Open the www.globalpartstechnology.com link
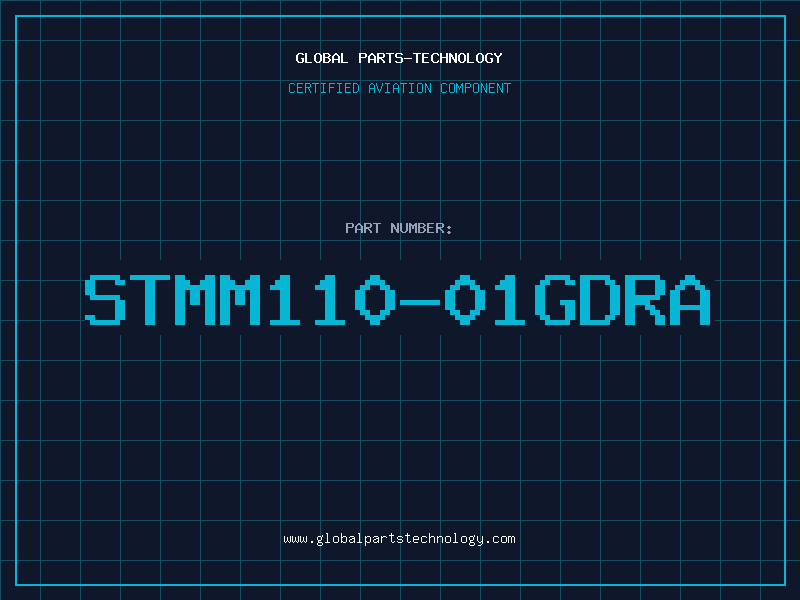 pos(399,539)
